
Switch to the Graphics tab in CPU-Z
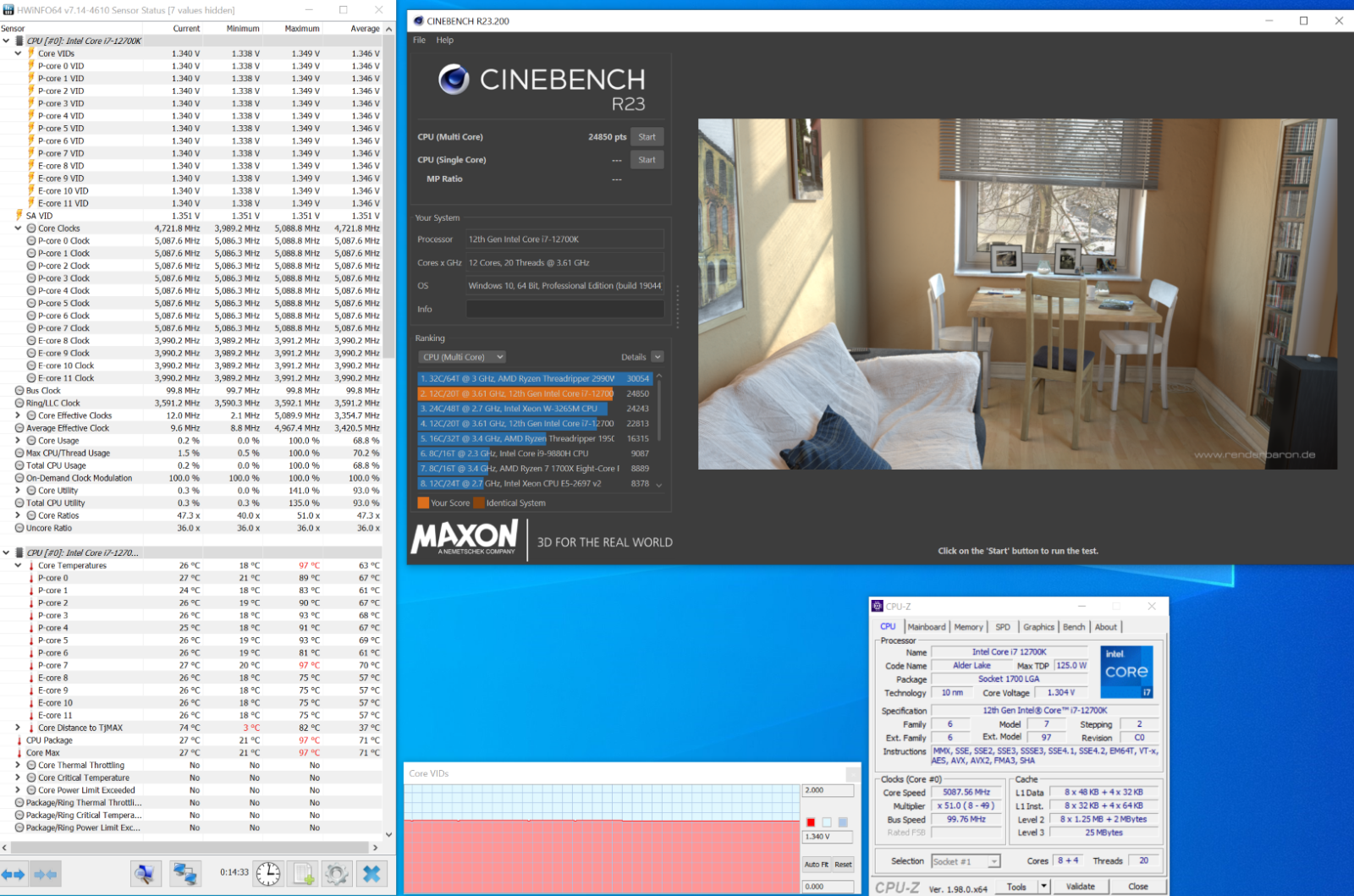(x=1038, y=627)
